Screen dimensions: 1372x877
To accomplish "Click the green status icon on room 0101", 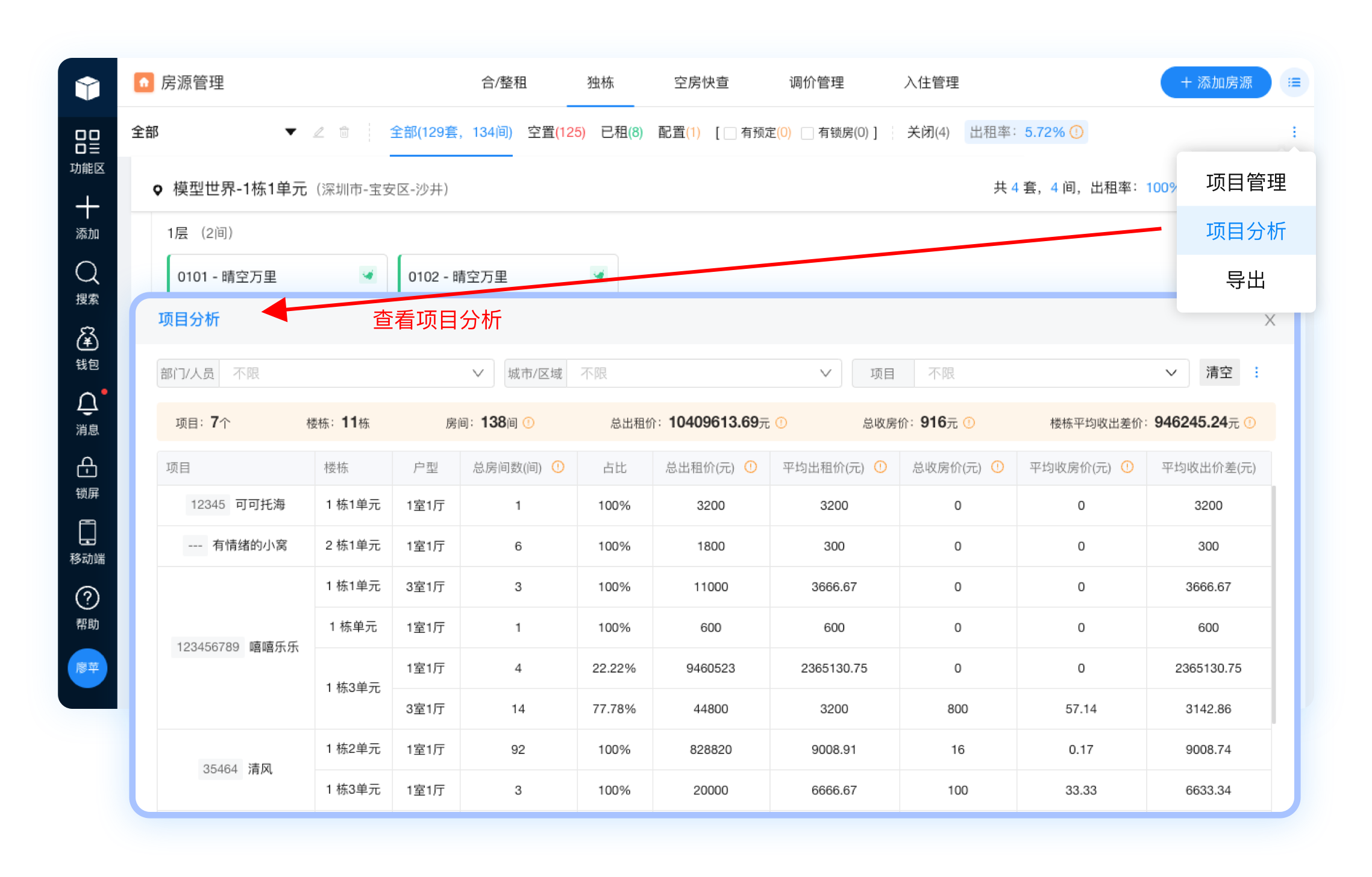I will pos(368,275).
